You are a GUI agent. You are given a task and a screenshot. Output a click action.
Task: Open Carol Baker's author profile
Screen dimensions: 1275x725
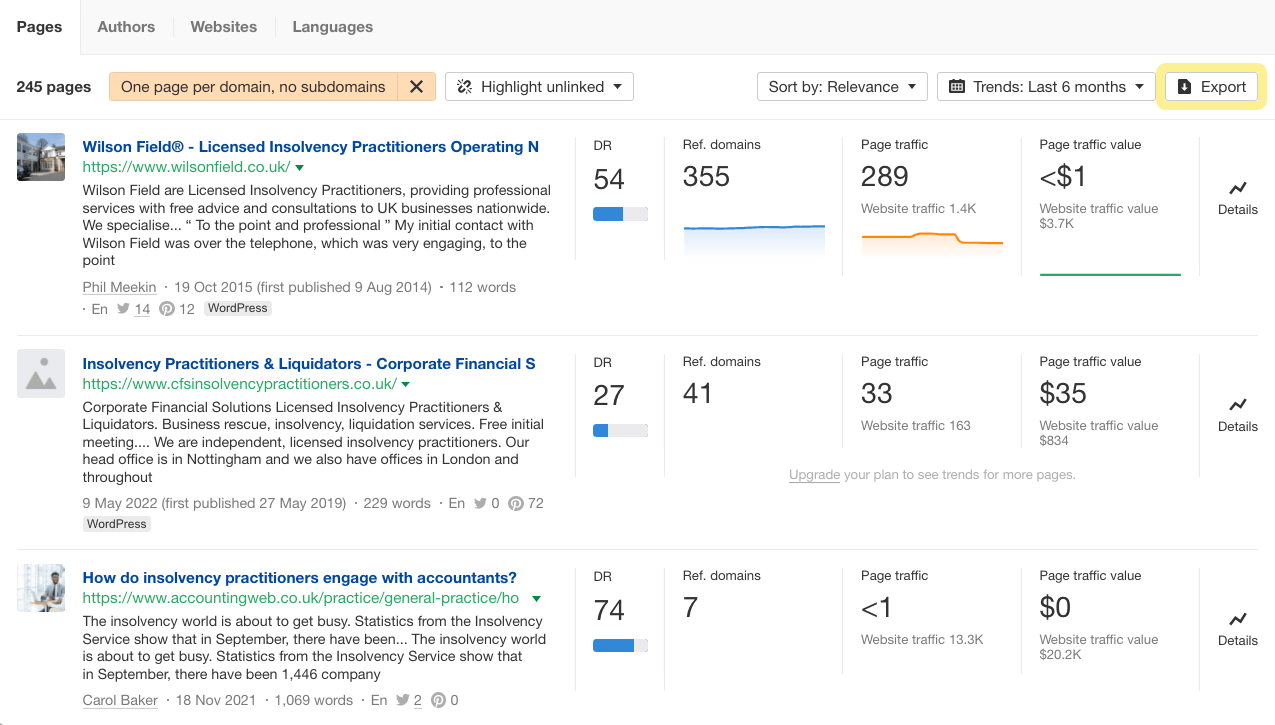[120, 700]
